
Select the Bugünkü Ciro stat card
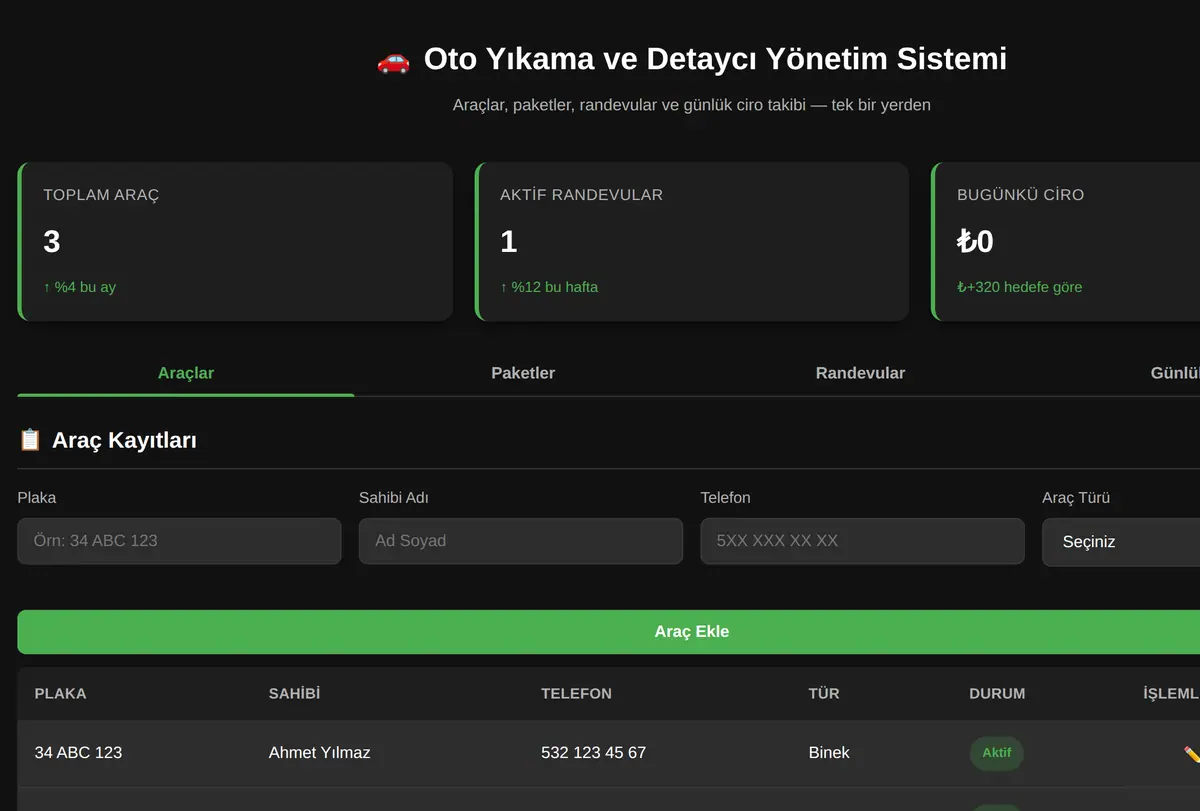click(1066, 242)
